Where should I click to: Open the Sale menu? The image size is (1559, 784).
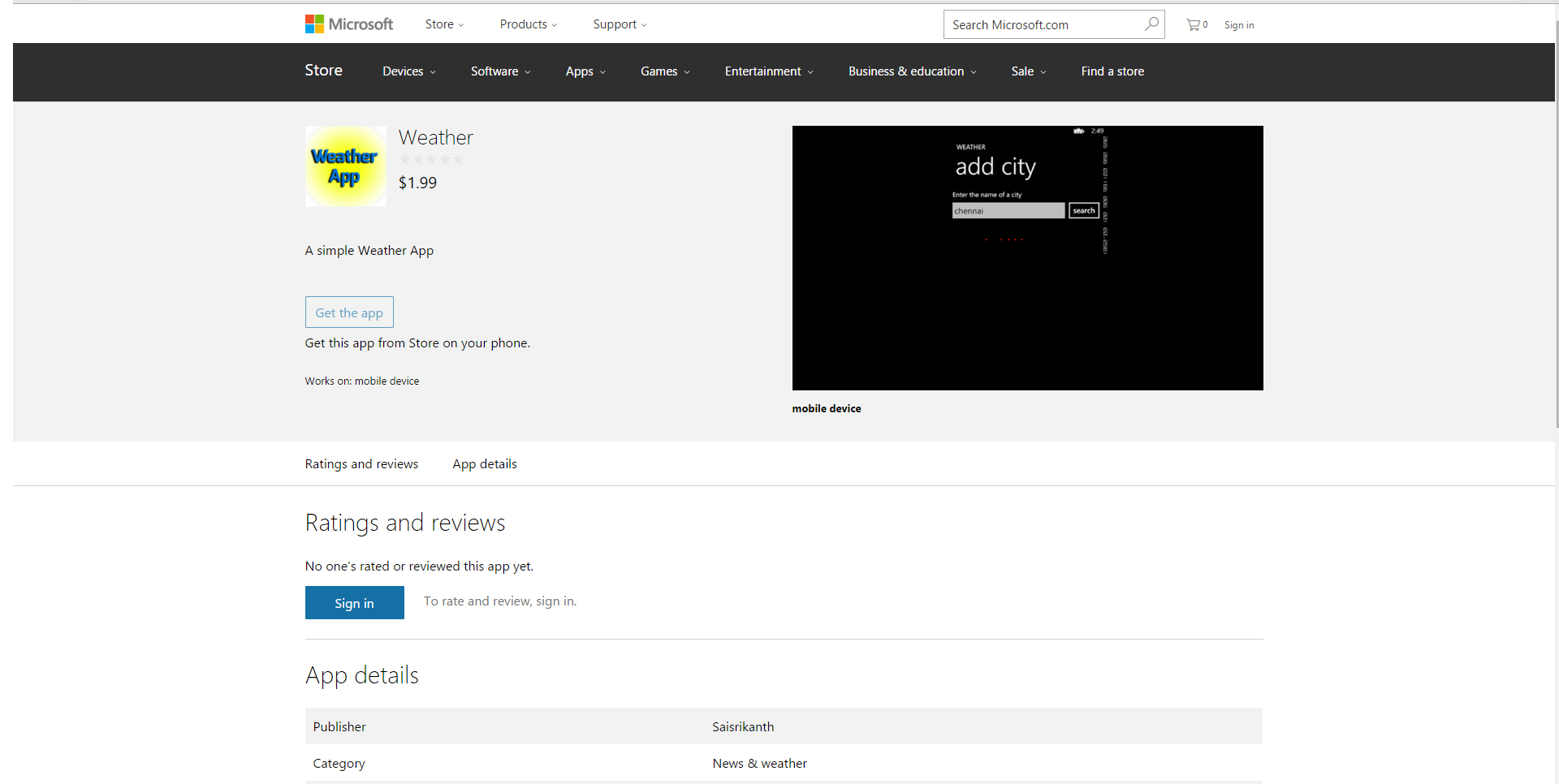pyautogui.click(x=1029, y=71)
